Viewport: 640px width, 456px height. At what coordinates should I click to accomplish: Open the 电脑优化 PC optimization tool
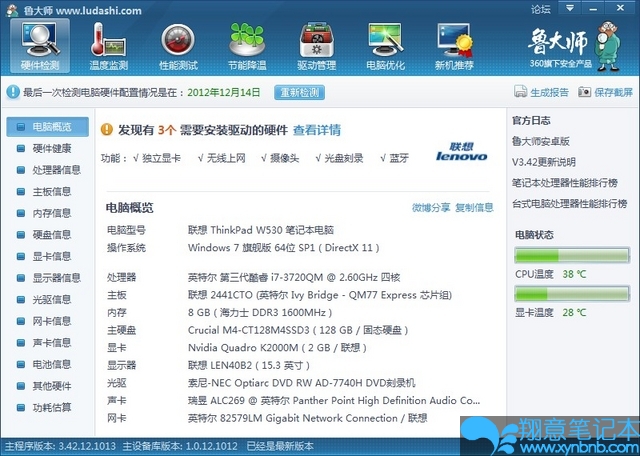coord(386,46)
